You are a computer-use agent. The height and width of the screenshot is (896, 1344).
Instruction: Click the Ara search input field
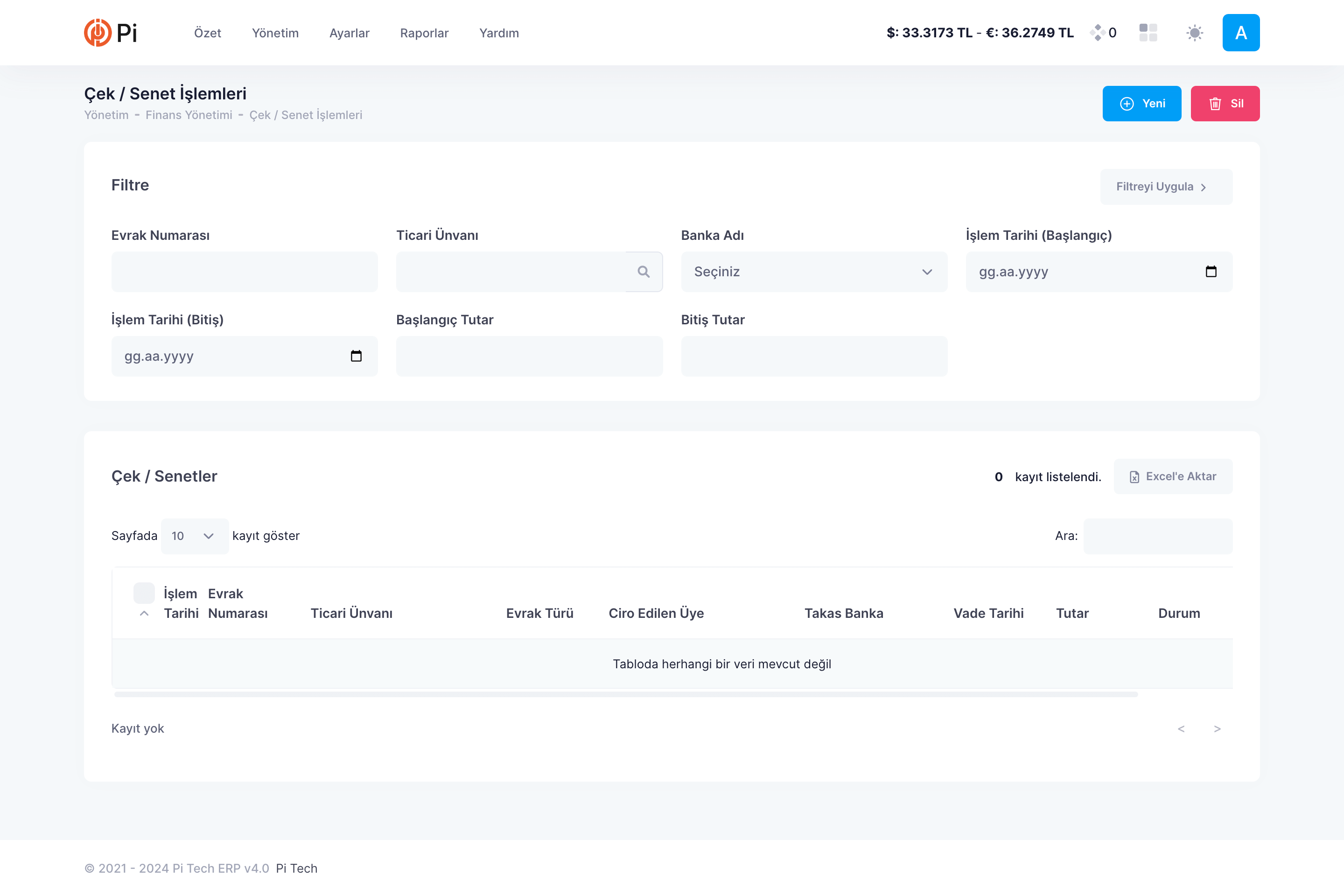pos(1158,536)
